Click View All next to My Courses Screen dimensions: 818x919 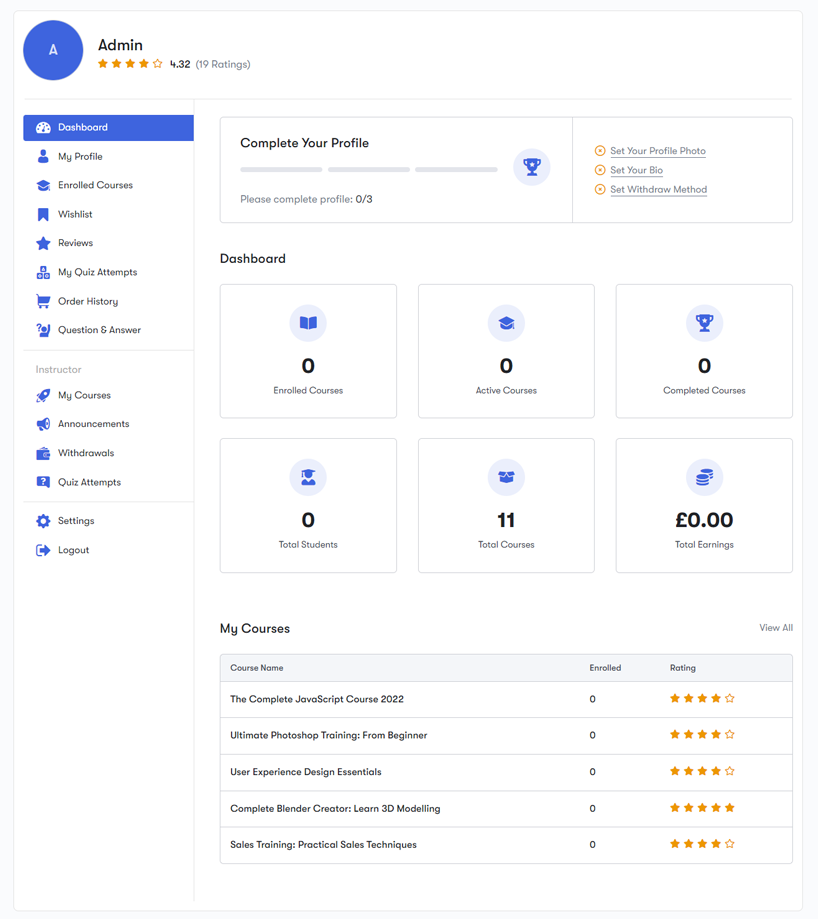click(775, 628)
